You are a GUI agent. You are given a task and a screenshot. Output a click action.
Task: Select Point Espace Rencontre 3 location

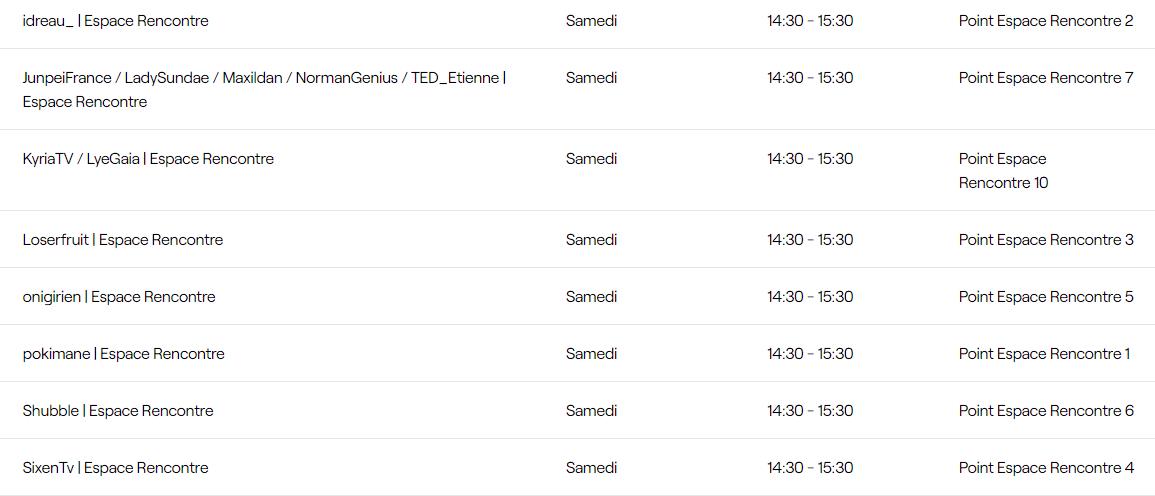click(1045, 240)
